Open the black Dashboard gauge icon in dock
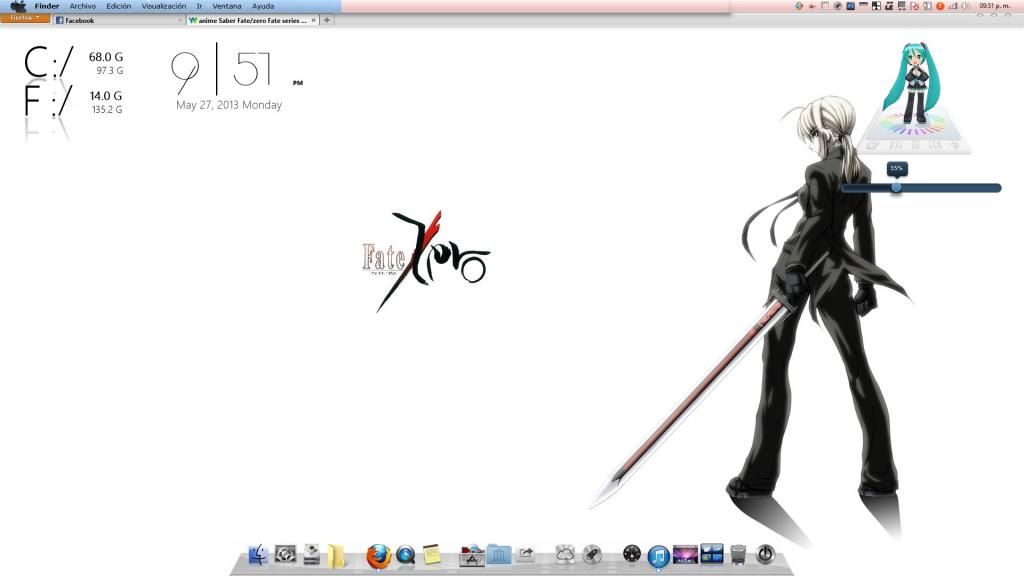 (x=632, y=554)
